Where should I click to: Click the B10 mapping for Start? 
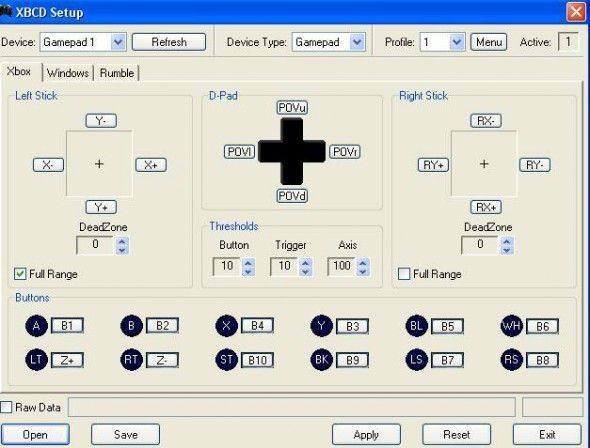(x=257, y=360)
